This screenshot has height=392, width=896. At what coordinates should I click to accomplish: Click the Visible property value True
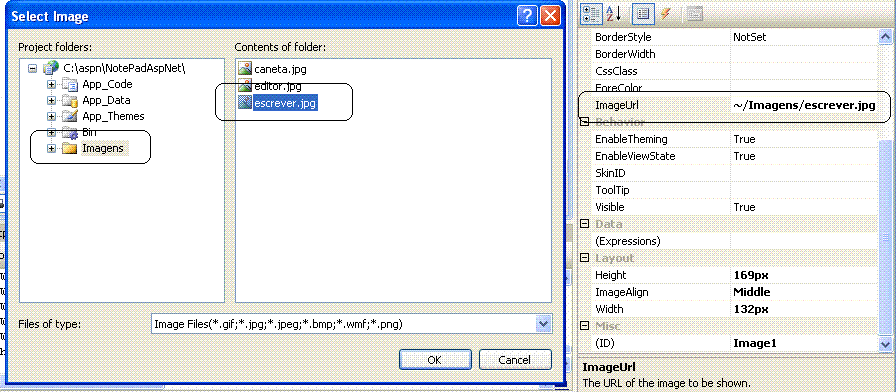[x=745, y=207]
